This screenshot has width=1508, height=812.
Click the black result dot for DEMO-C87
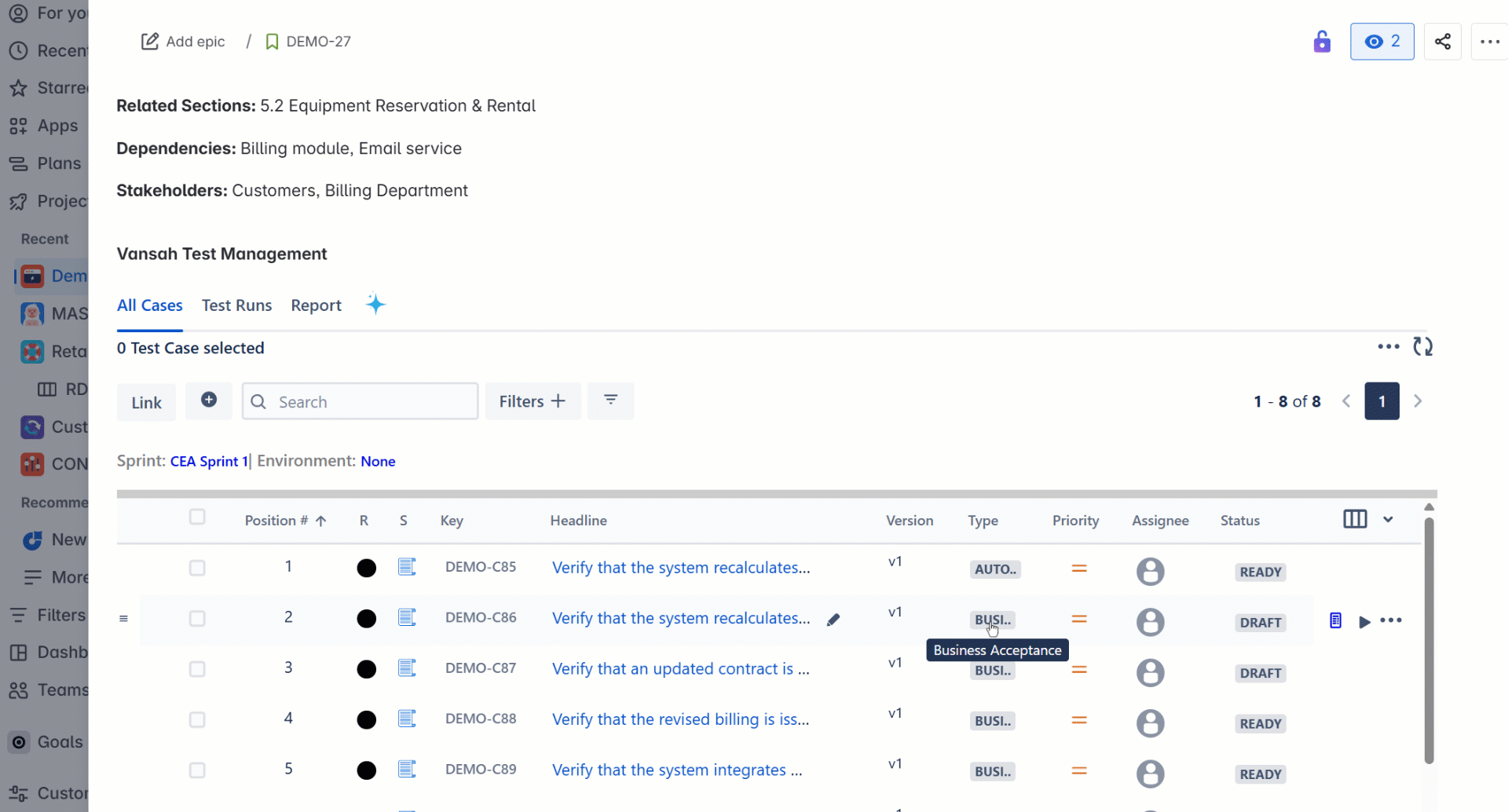click(366, 669)
